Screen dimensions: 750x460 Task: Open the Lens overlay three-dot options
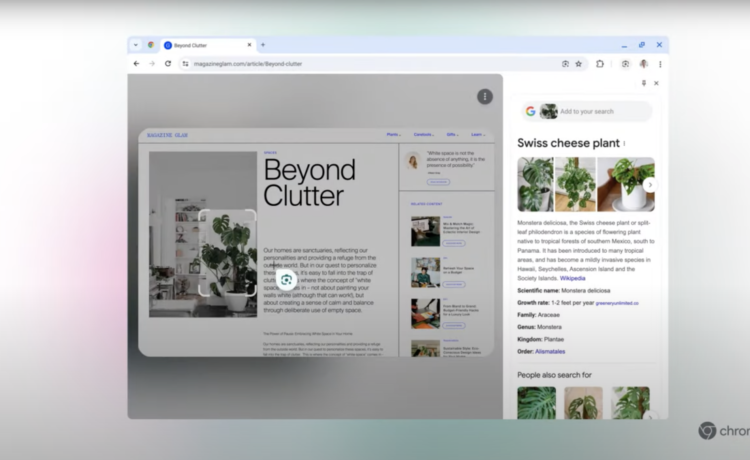pos(485,97)
